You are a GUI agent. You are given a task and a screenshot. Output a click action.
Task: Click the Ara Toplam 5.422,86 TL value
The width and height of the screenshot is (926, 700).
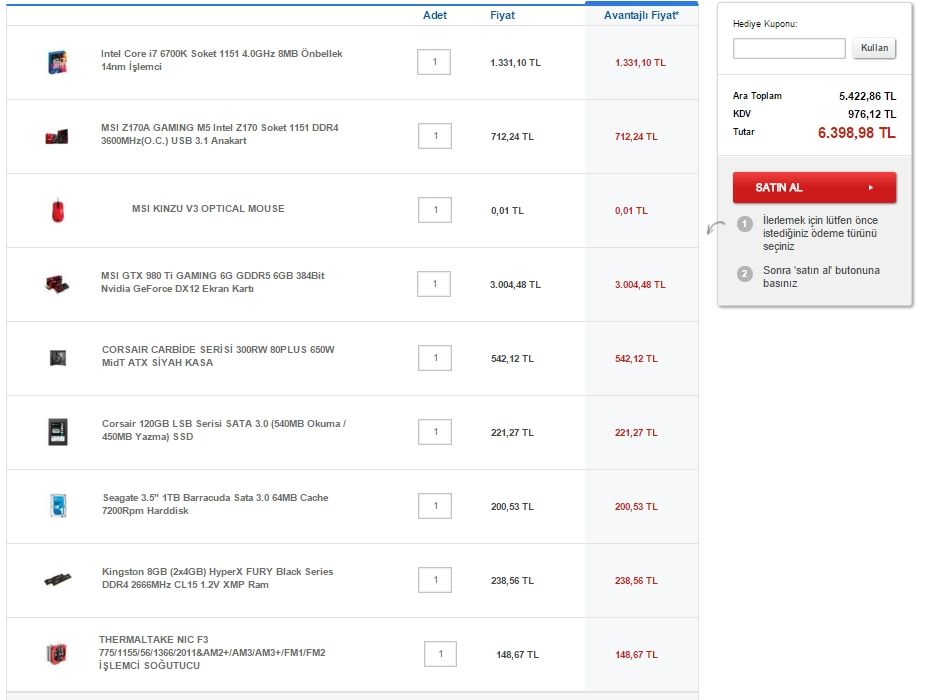pyautogui.click(x=868, y=96)
